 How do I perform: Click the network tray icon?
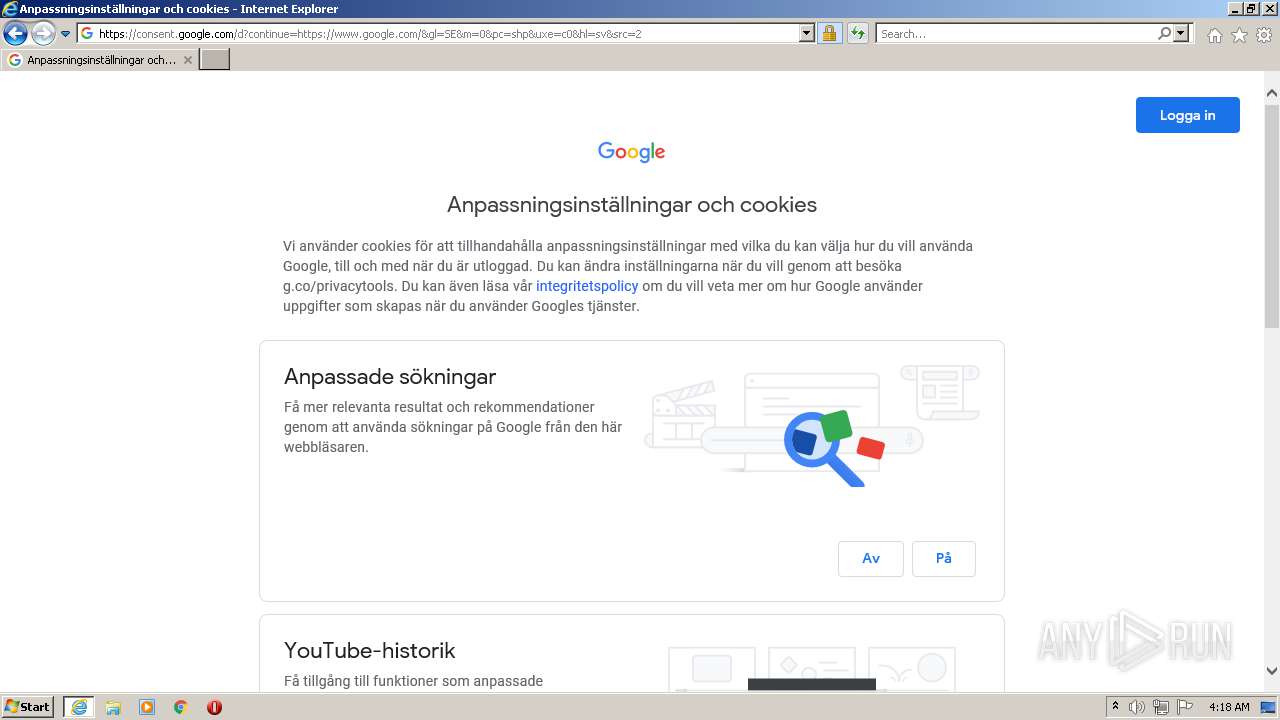(1161, 707)
